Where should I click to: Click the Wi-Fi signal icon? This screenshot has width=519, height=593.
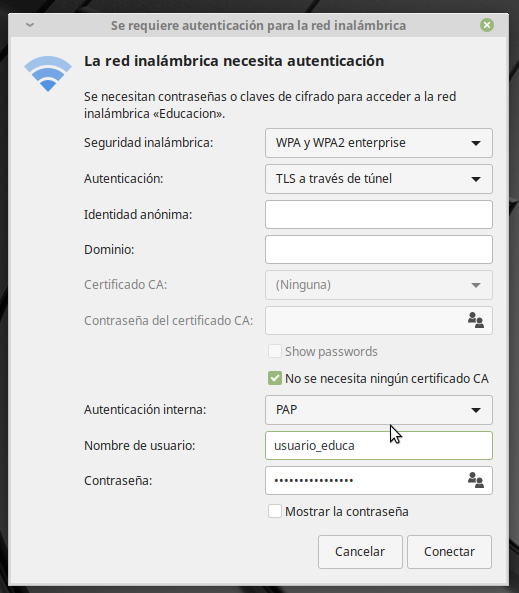click(x=48, y=73)
